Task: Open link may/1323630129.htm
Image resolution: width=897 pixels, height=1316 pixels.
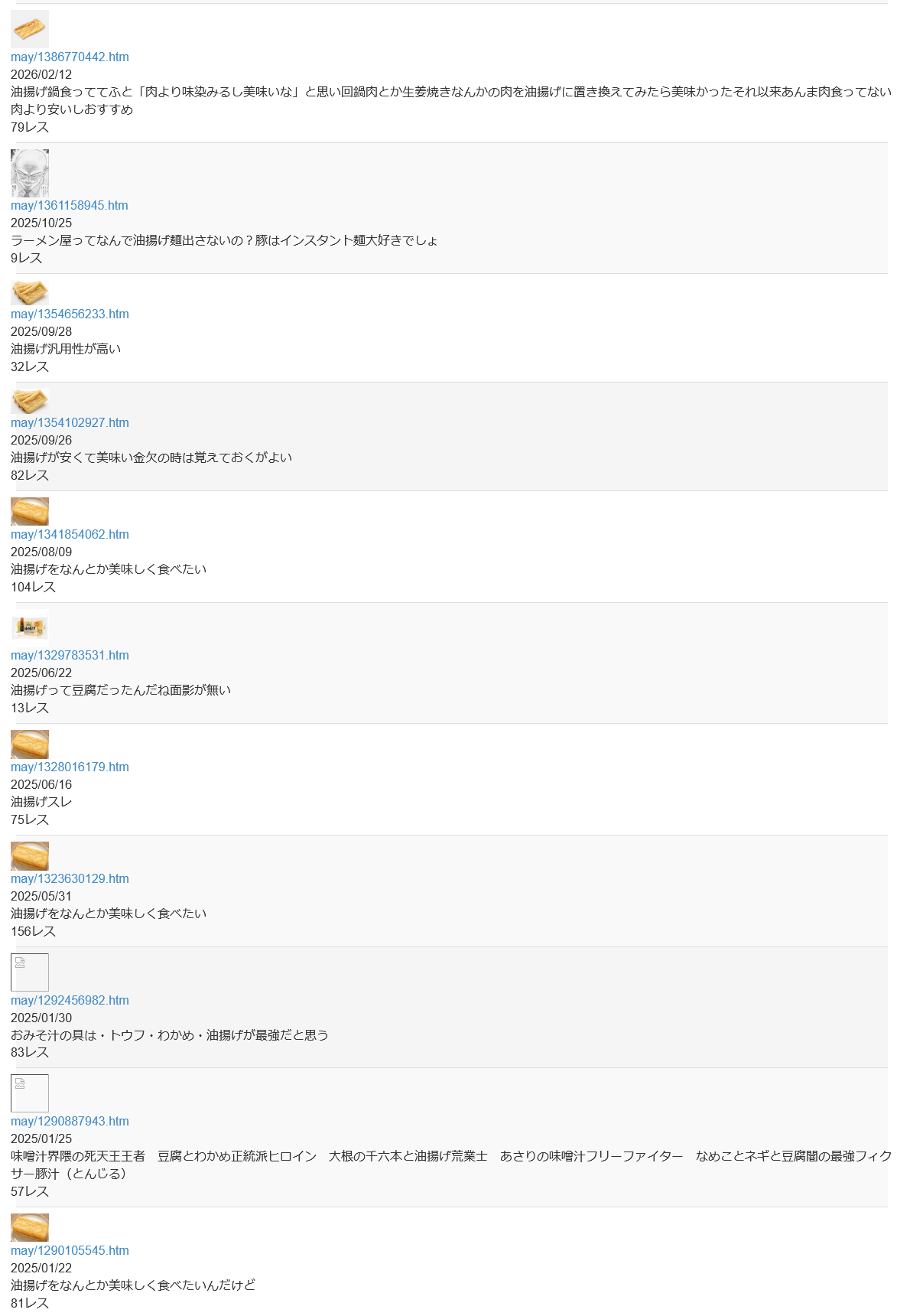Action: click(x=70, y=878)
